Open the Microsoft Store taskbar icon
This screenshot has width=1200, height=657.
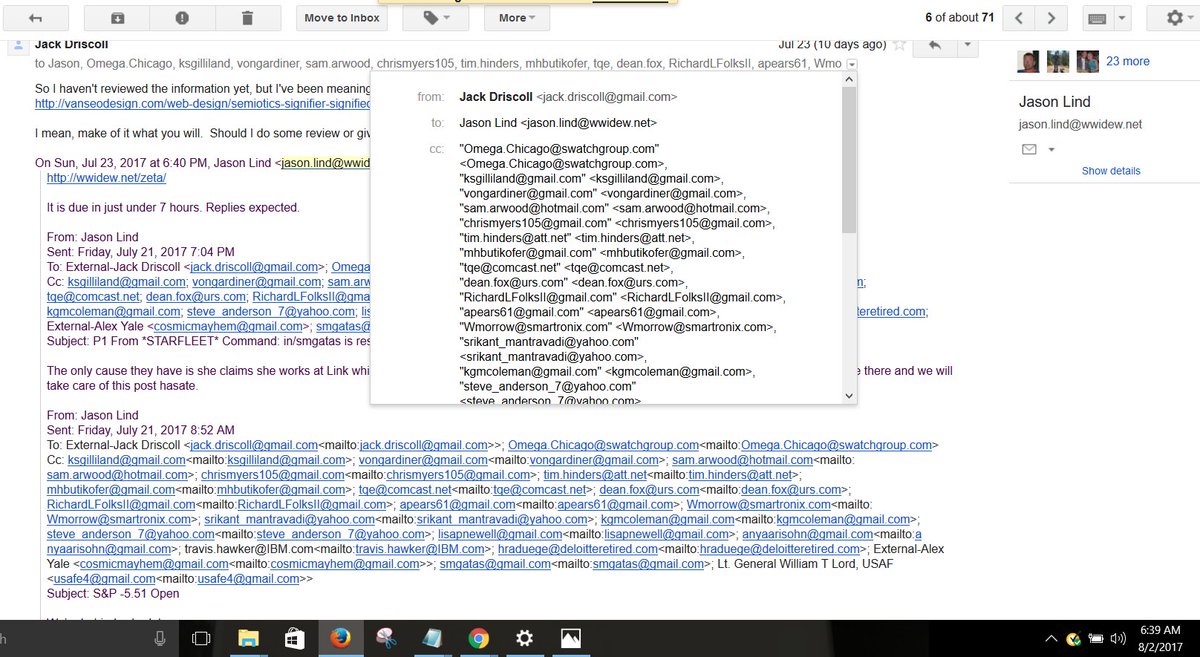coord(294,637)
